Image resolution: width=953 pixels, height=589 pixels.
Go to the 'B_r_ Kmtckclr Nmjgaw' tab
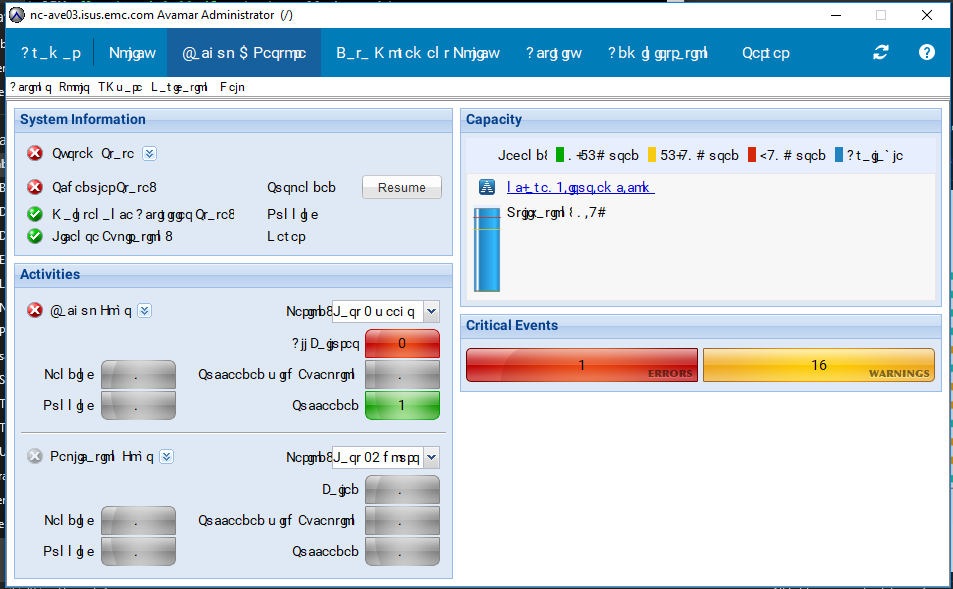418,53
